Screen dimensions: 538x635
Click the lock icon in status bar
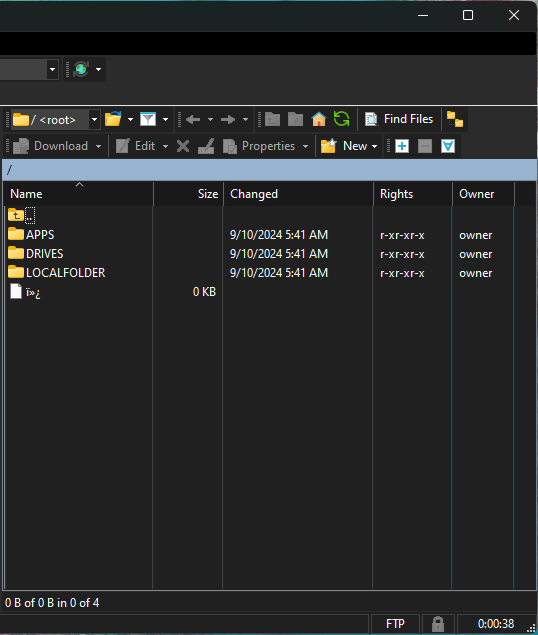438,624
